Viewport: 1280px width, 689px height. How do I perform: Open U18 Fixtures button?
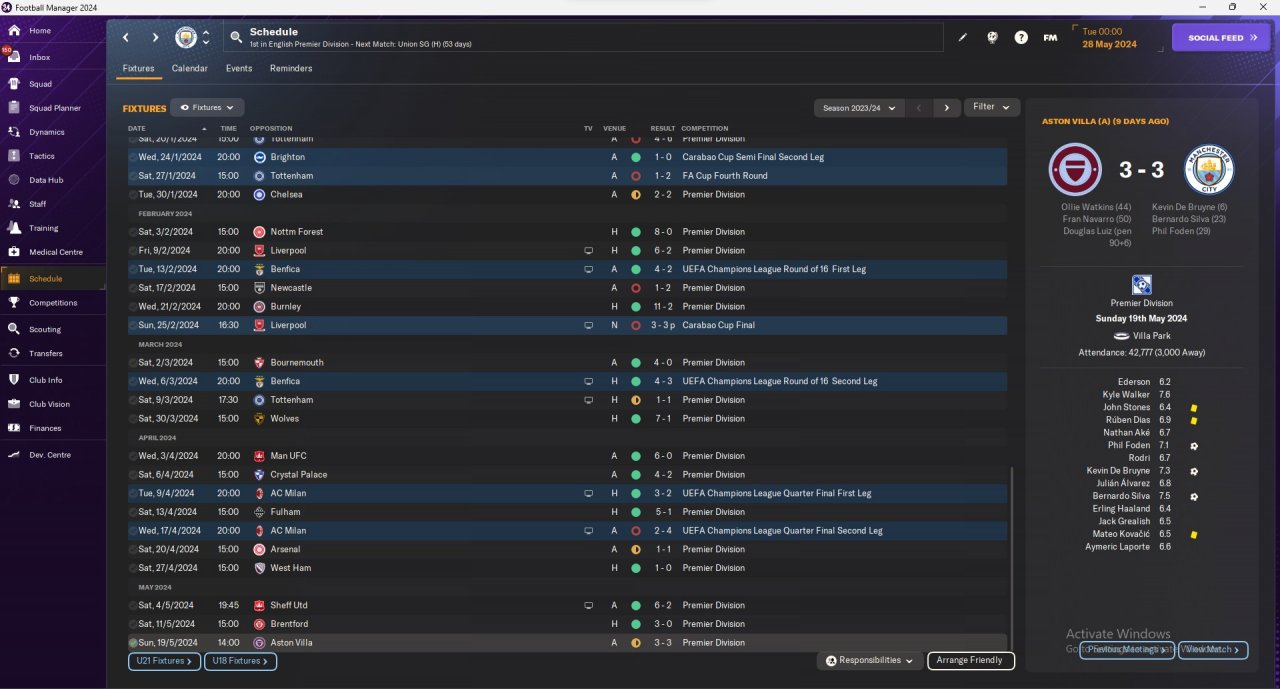point(240,661)
